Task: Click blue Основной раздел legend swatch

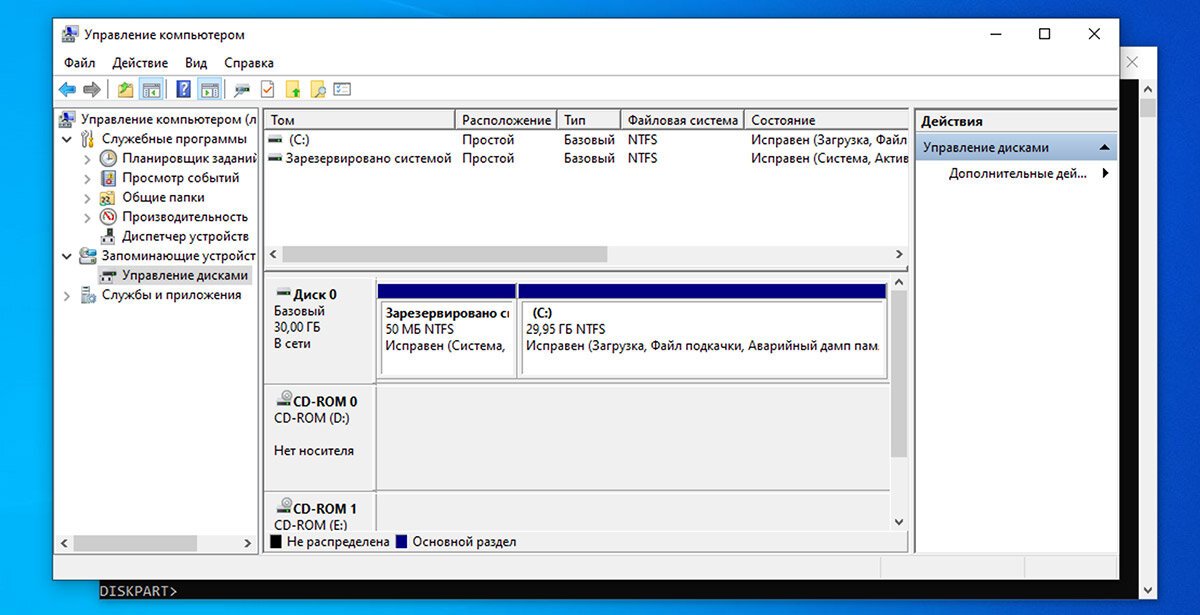Action: point(402,542)
